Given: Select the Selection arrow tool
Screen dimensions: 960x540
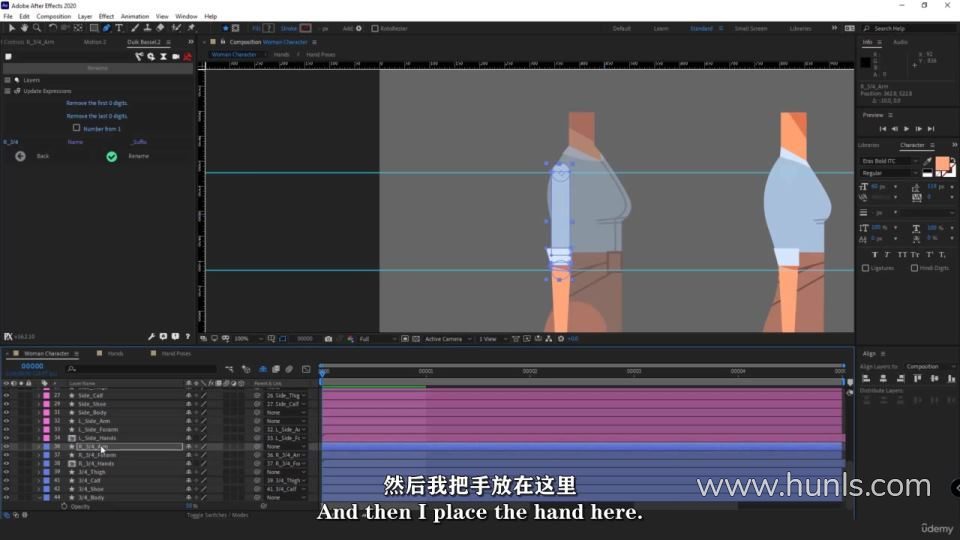Looking at the screenshot, I should (x=12, y=28).
